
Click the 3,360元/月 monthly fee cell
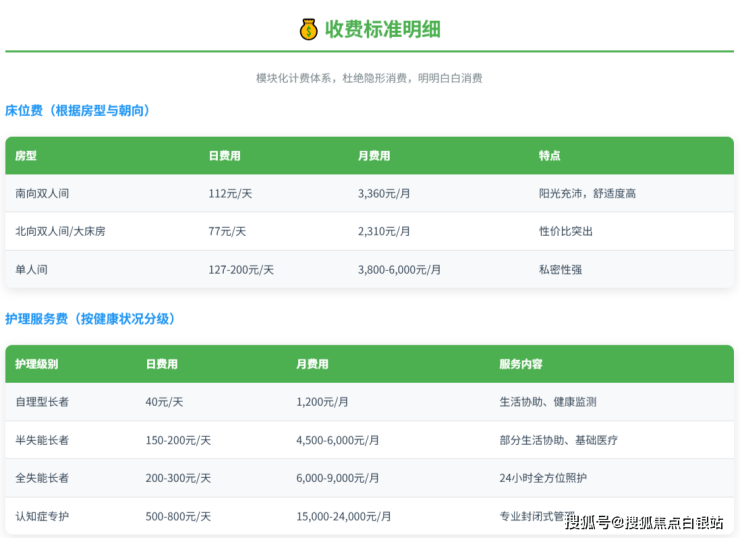(384, 193)
